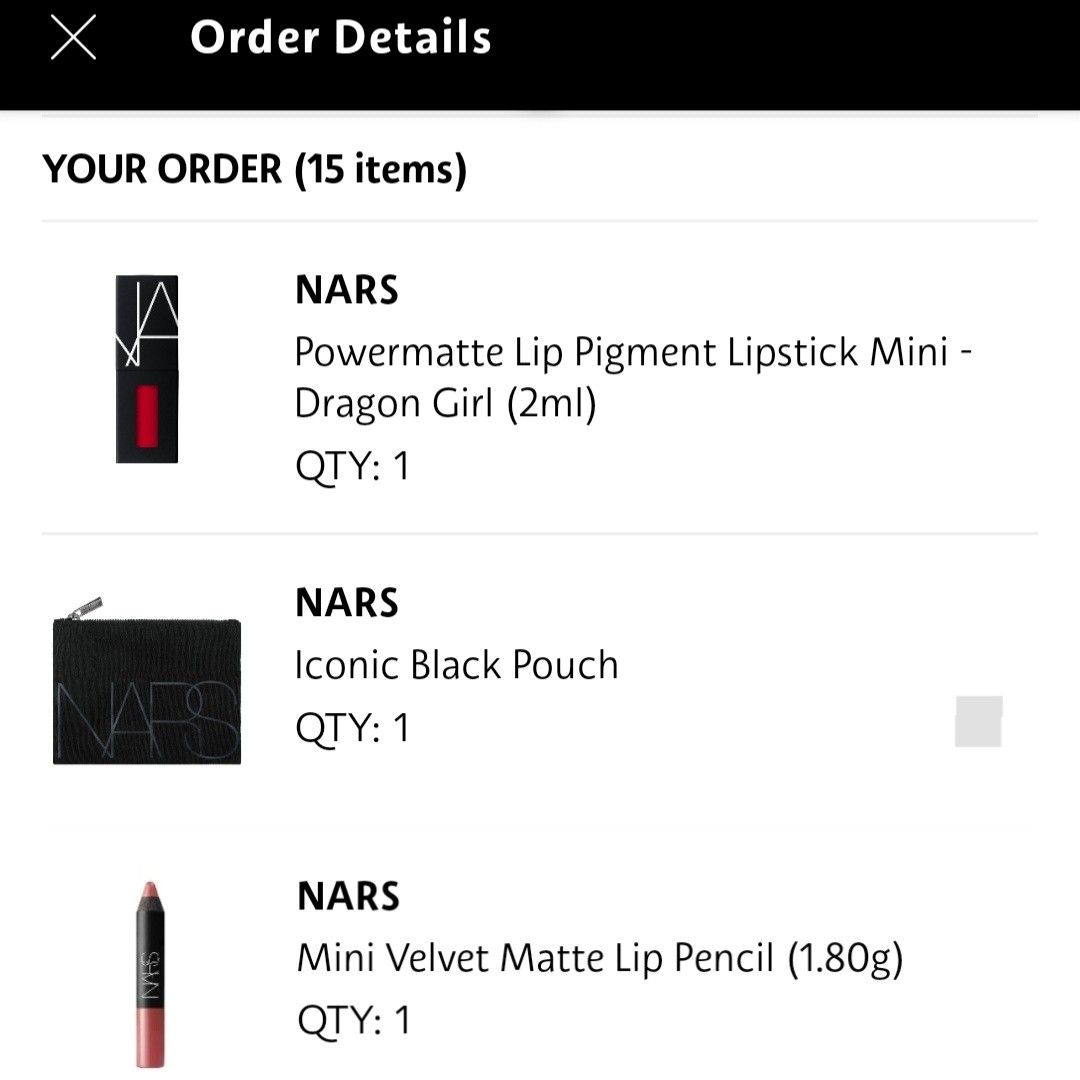Select the first order item row
This screenshot has width=1080, height=1080.
click(540, 375)
